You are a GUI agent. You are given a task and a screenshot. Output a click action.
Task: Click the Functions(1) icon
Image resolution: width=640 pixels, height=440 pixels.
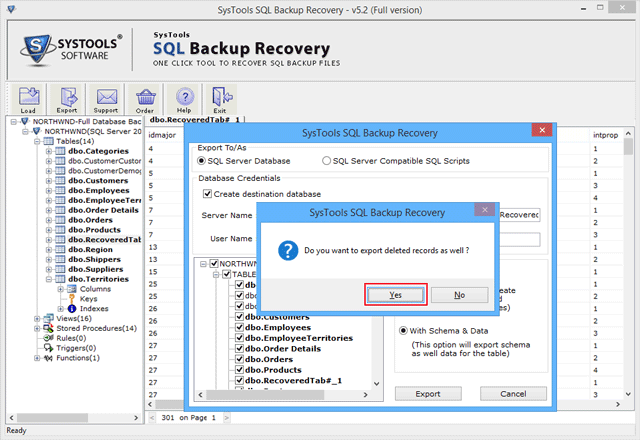(49, 358)
